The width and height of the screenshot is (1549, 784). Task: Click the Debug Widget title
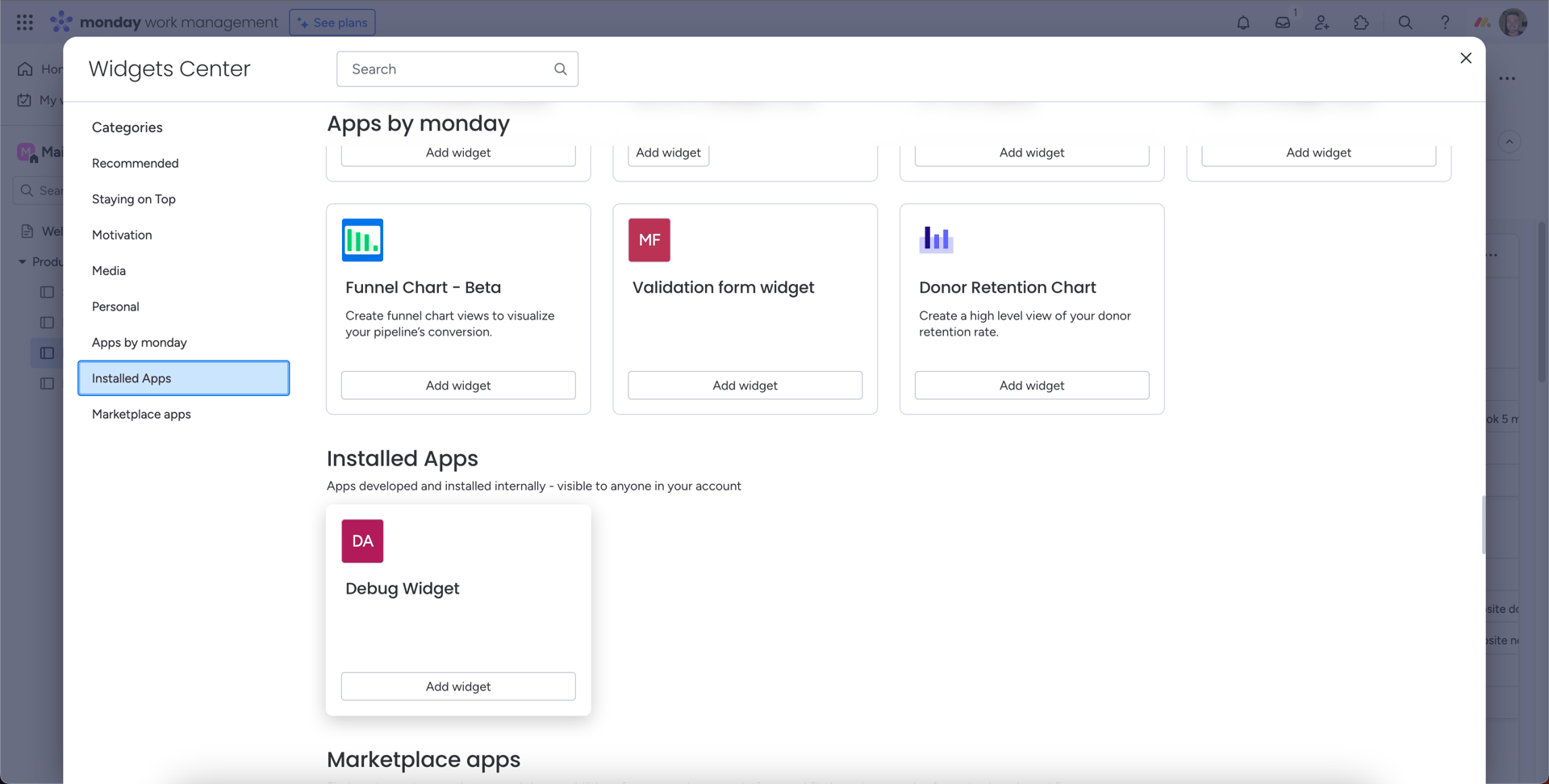point(403,589)
